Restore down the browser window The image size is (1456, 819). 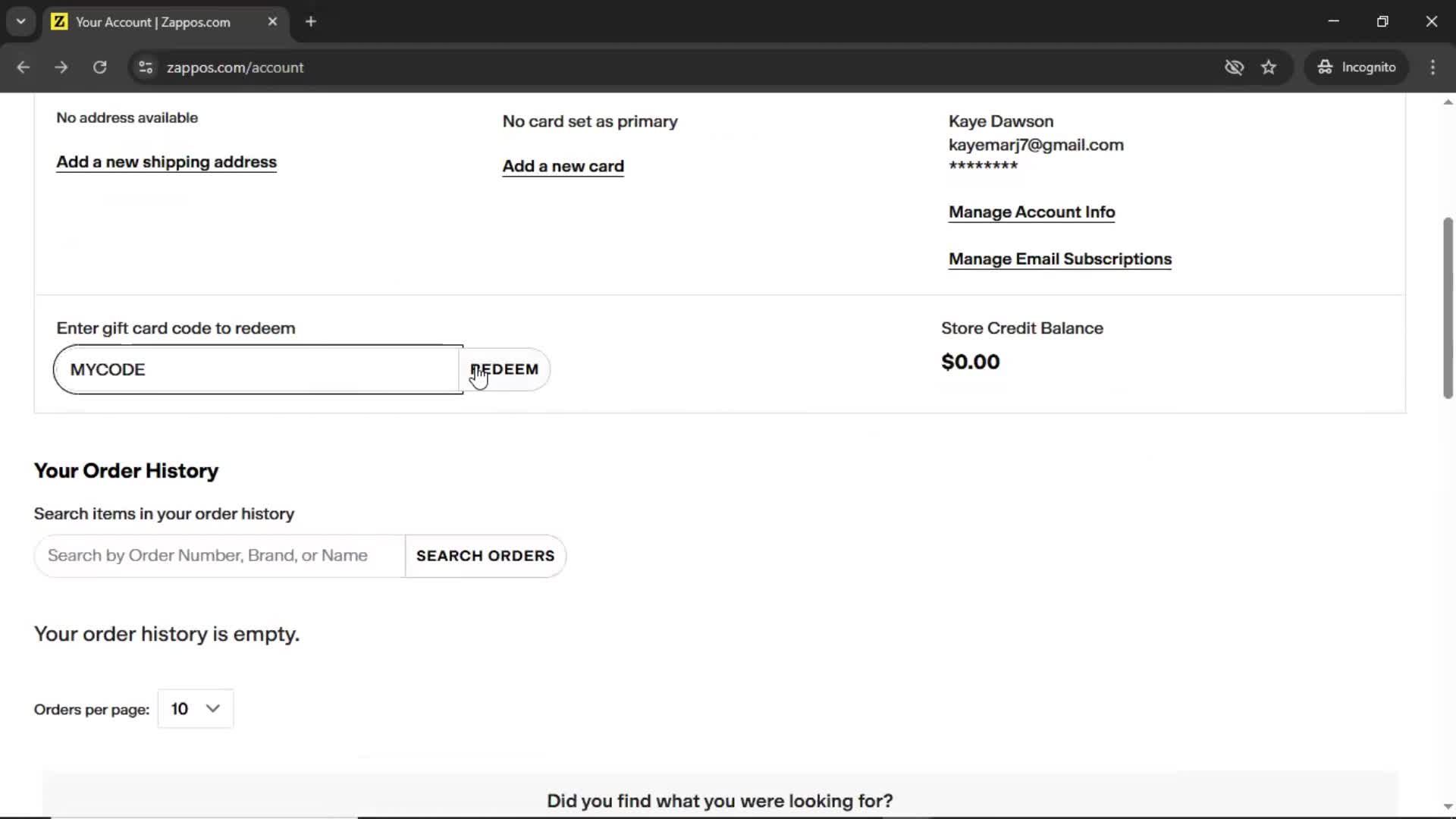[1382, 22]
